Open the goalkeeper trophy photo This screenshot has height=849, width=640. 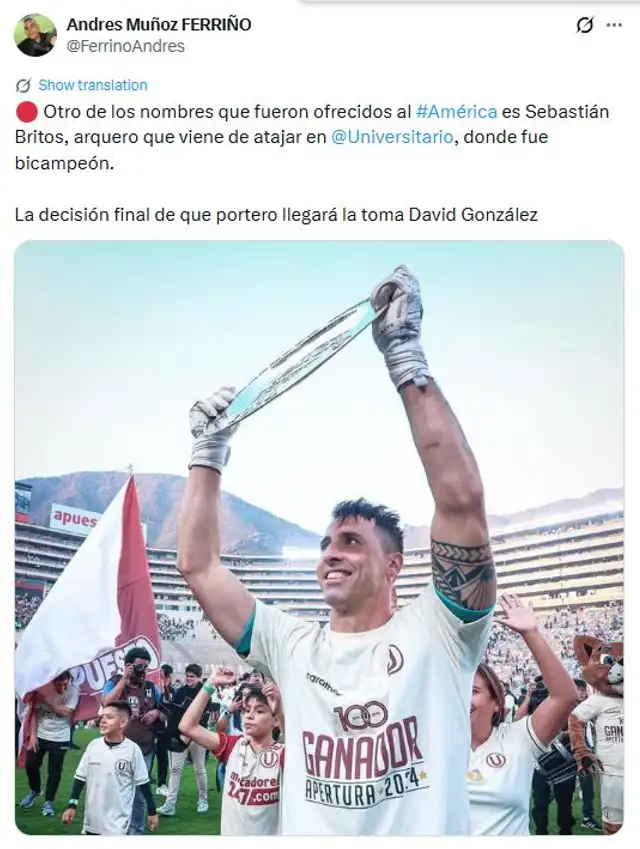pyautogui.click(x=319, y=537)
